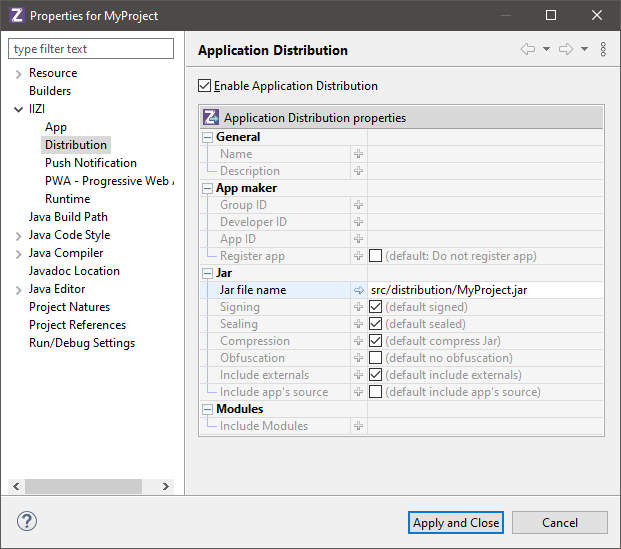
Task: Click the back navigation arrow icon
Action: [x=528, y=50]
